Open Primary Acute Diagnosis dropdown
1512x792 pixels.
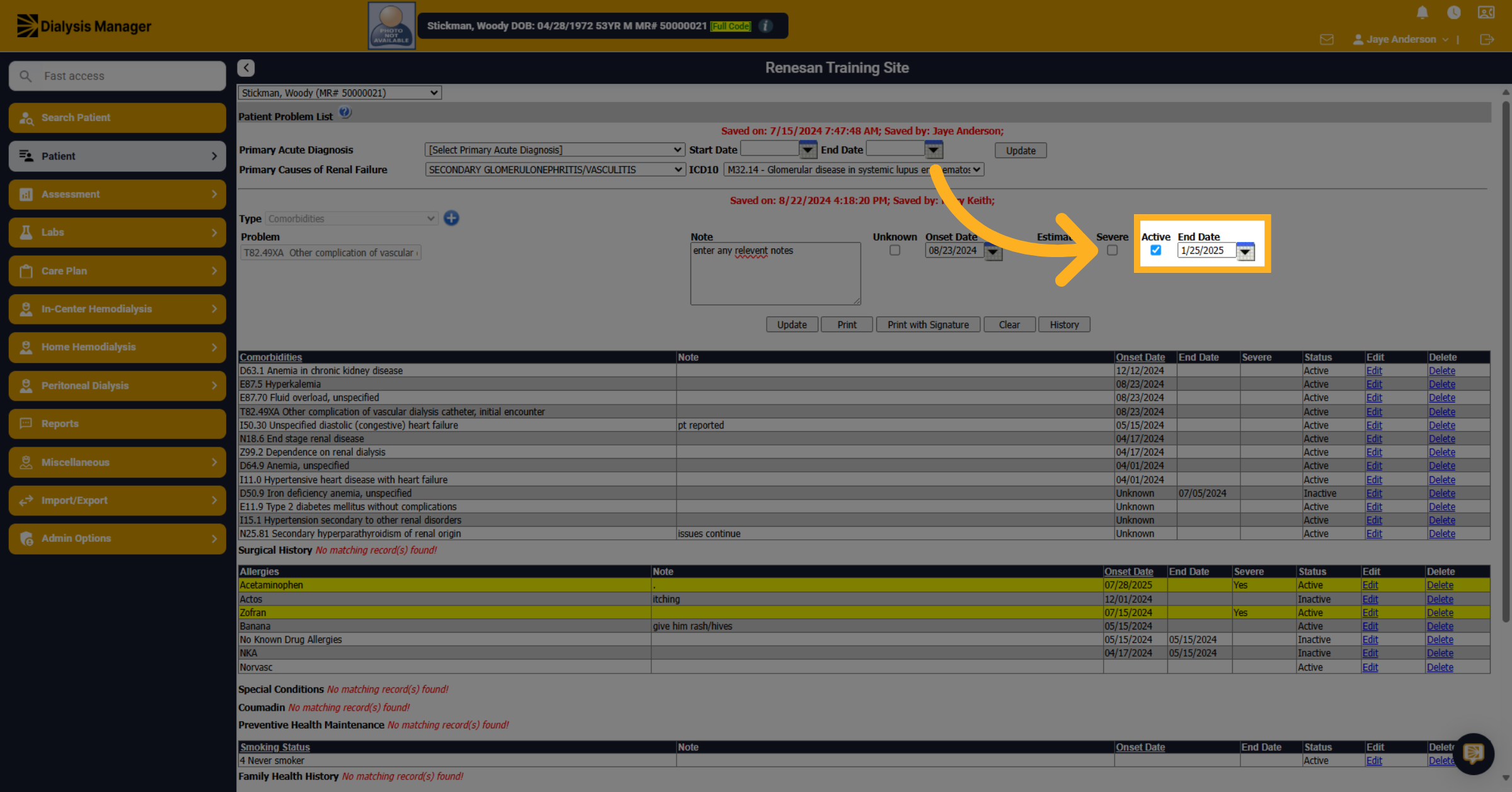(554, 150)
